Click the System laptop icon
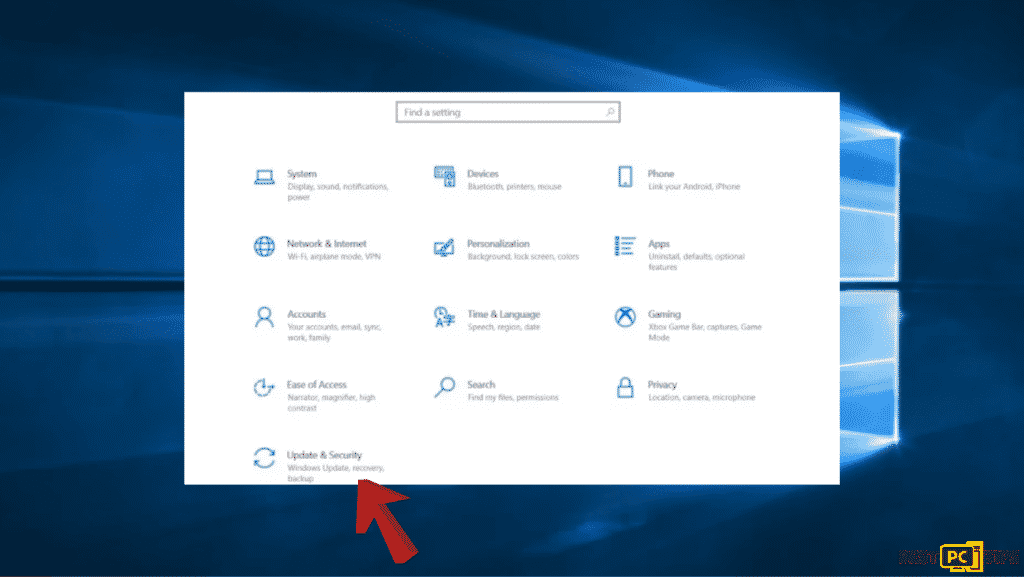This screenshot has width=1024, height=577. pos(264,177)
